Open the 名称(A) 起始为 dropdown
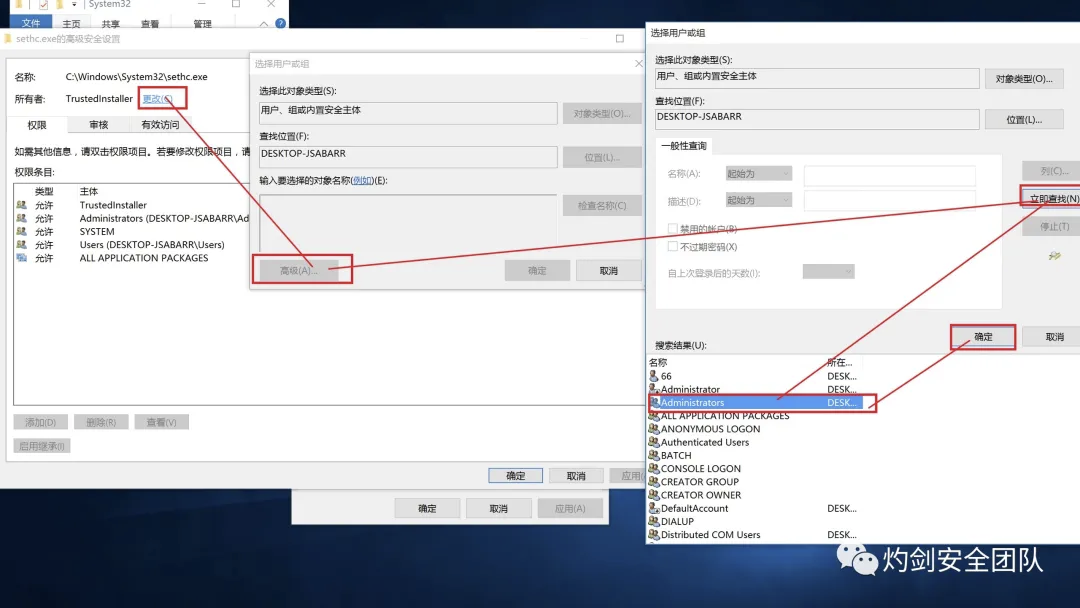Image resolution: width=1080 pixels, height=608 pixels. click(x=758, y=174)
